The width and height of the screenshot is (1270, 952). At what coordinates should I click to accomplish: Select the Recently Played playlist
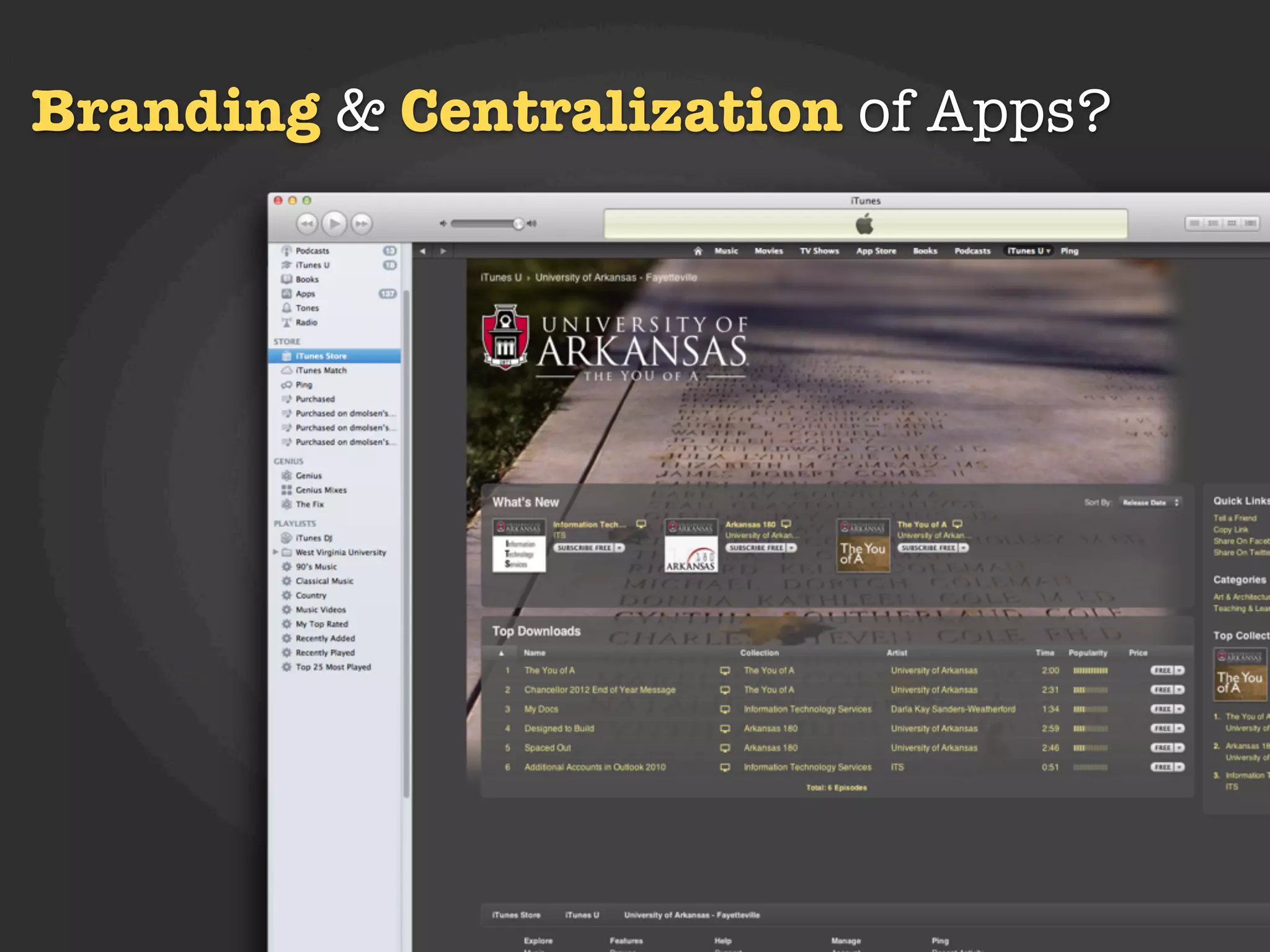[335, 653]
